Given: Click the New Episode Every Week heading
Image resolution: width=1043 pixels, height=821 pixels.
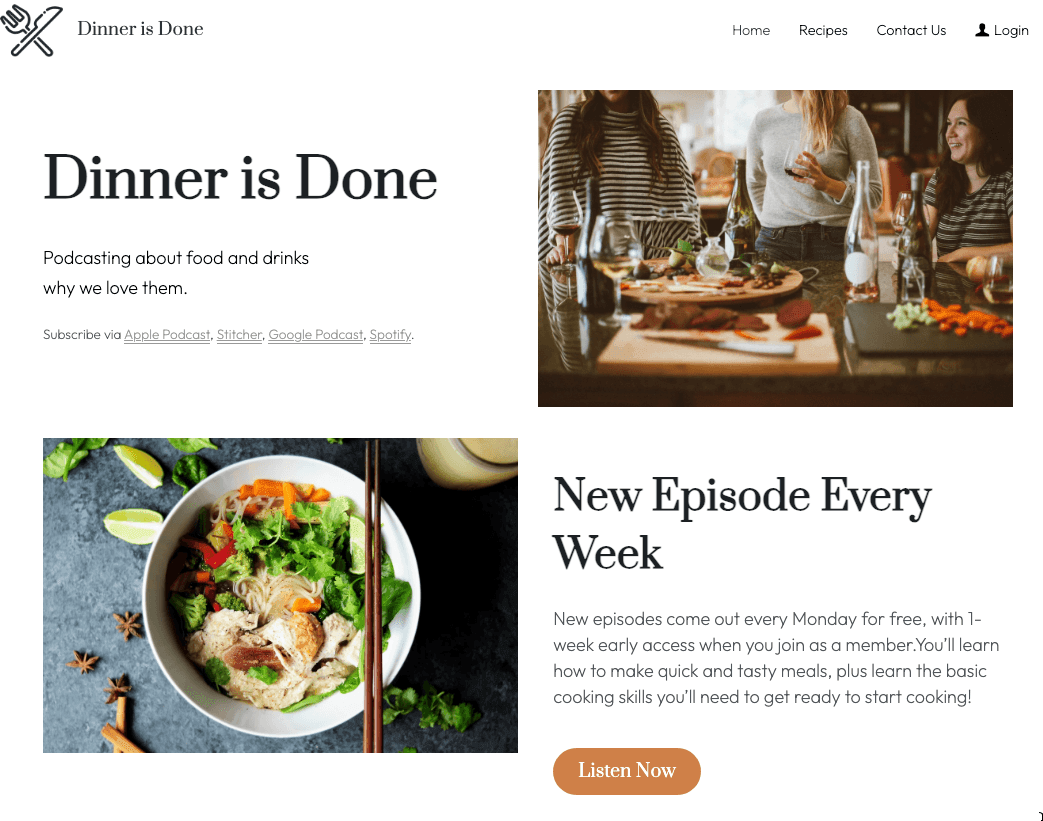Looking at the screenshot, I should [742, 524].
